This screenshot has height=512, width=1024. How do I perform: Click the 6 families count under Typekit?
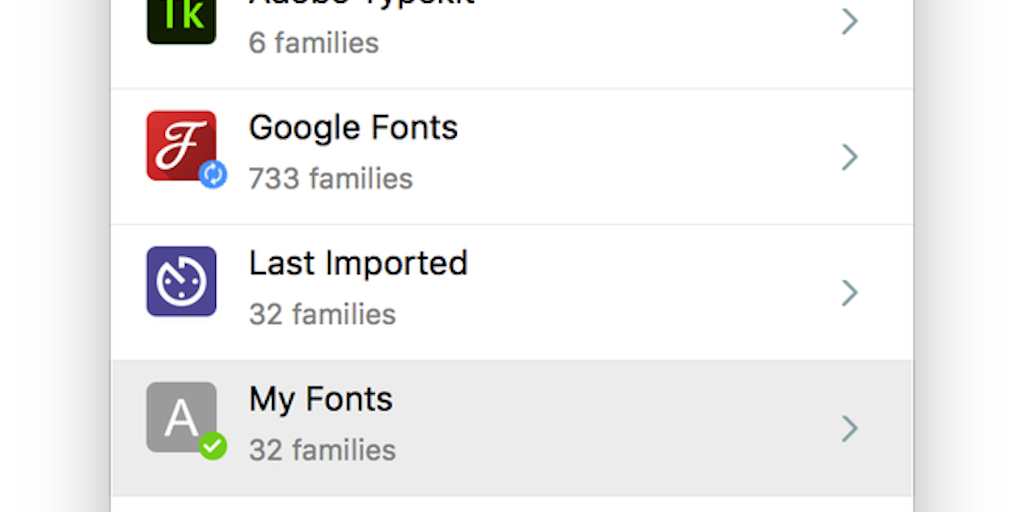pyautogui.click(x=313, y=43)
